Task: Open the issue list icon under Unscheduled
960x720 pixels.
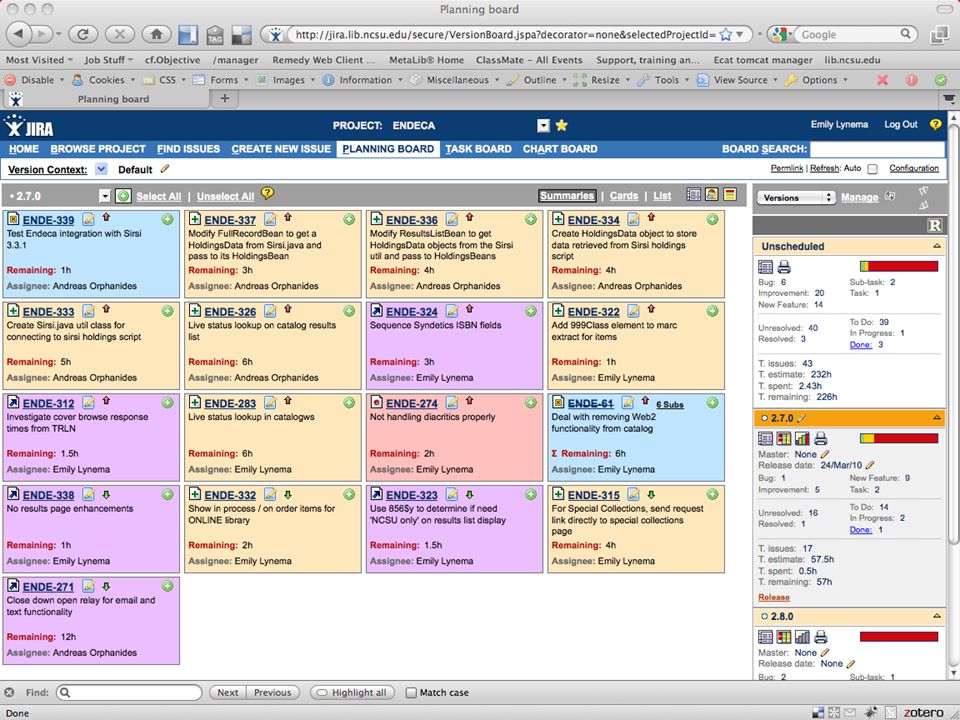Action: pos(765,267)
